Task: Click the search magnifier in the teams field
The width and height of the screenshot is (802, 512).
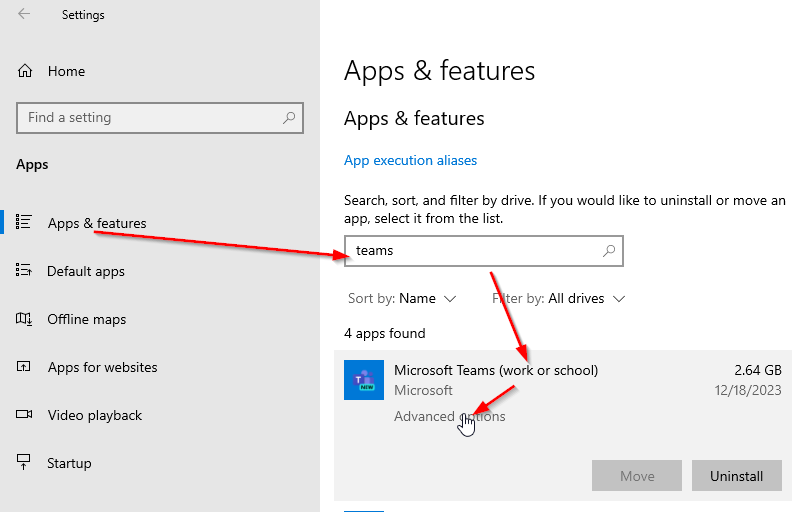Action: pyautogui.click(x=609, y=251)
